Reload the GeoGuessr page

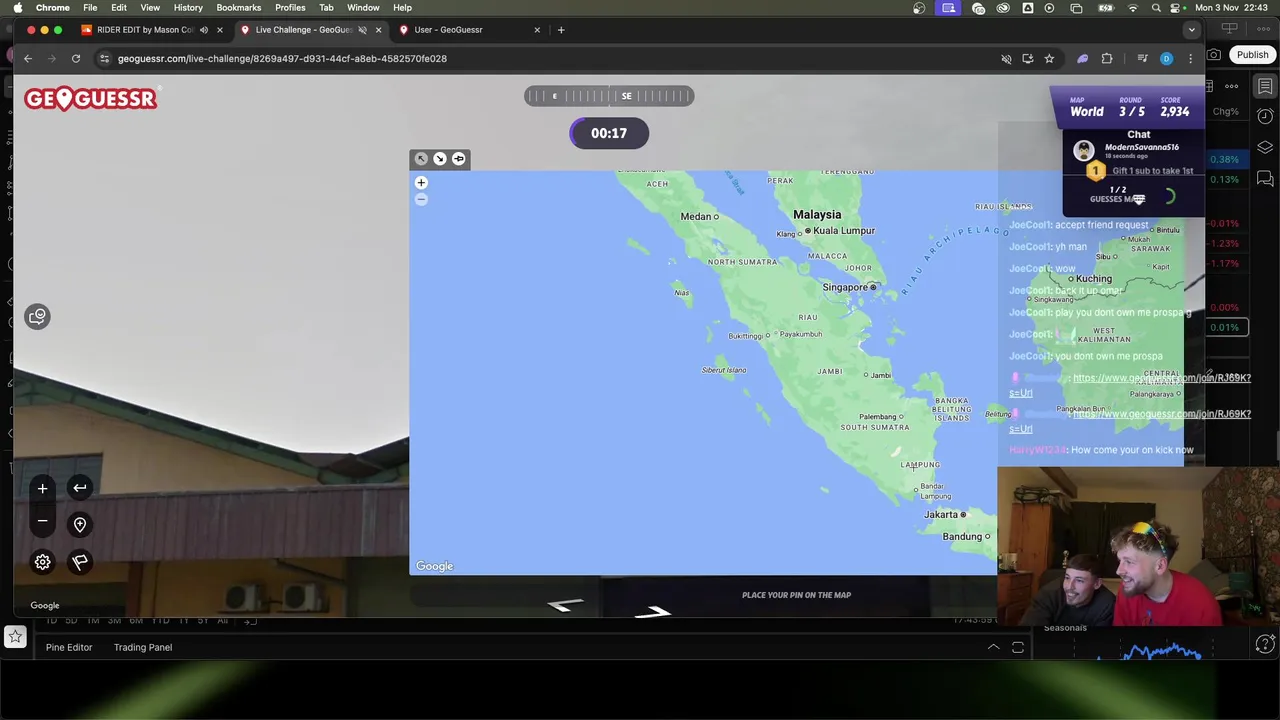point(76,59)
